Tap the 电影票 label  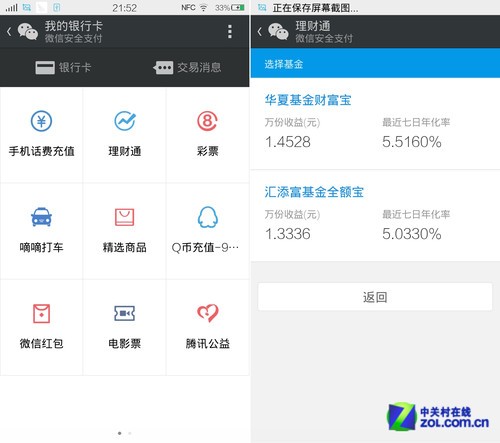[x=125, y=343]
